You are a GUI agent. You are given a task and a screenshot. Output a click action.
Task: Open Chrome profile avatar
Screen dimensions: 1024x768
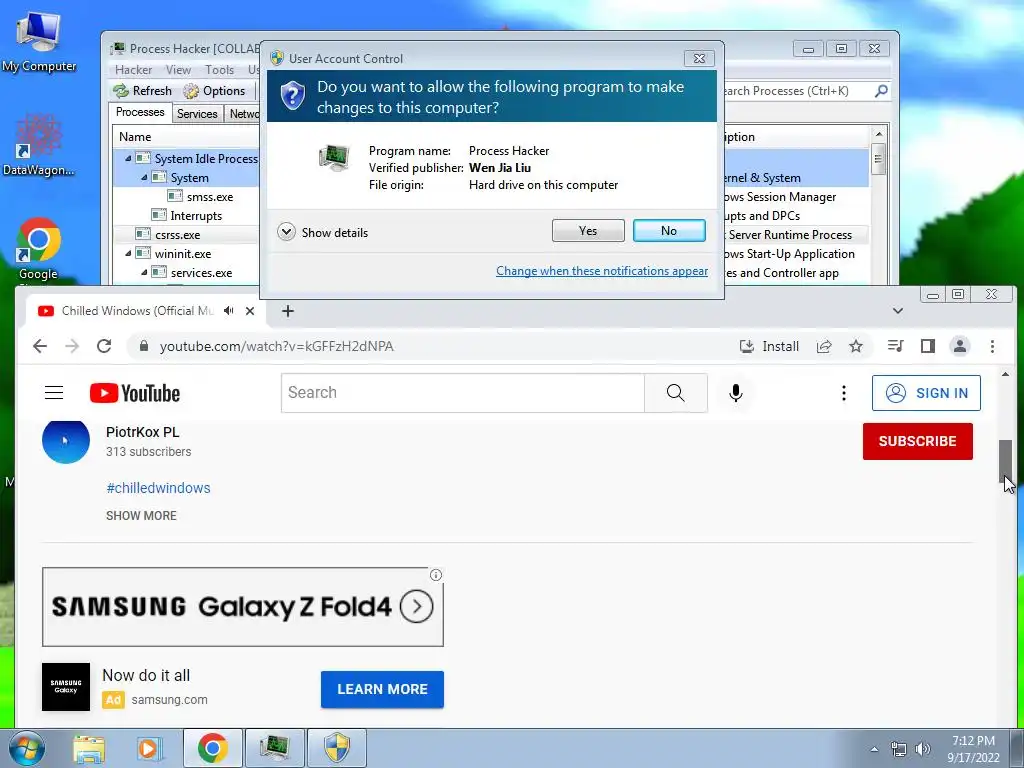959,346
